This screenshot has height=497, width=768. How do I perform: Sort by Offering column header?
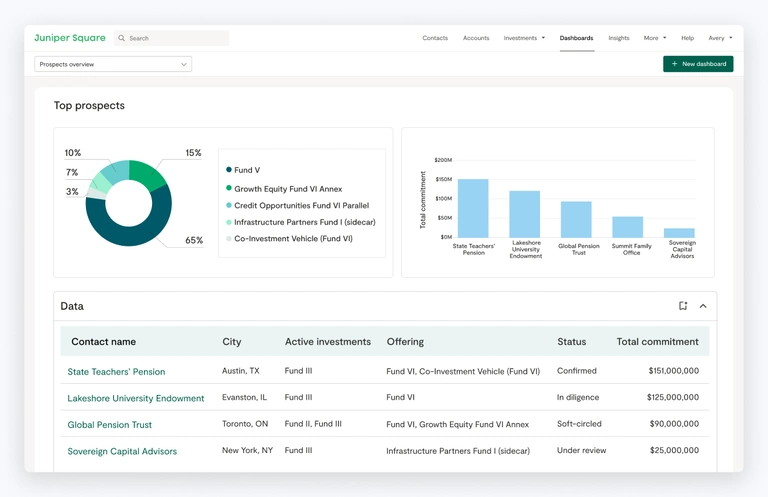[405, 342]
